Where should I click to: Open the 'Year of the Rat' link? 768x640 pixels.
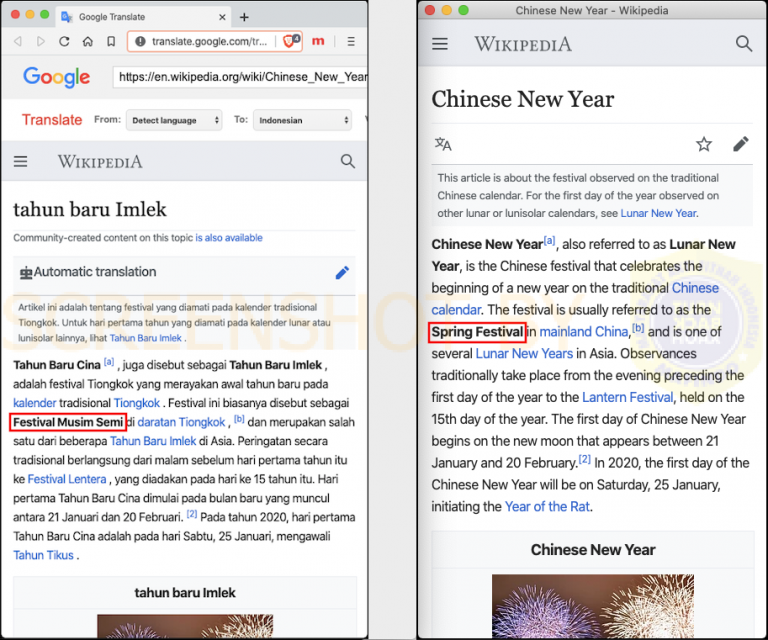[x=547, y=506]
